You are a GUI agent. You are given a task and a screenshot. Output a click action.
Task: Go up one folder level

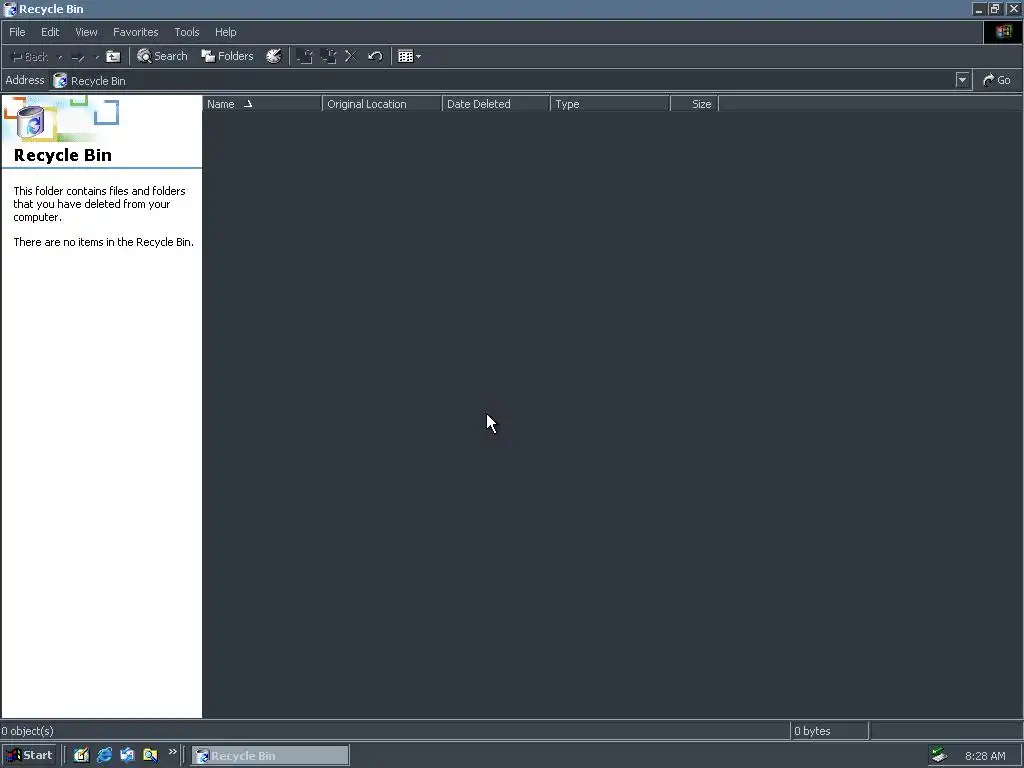tap(114, 57)
